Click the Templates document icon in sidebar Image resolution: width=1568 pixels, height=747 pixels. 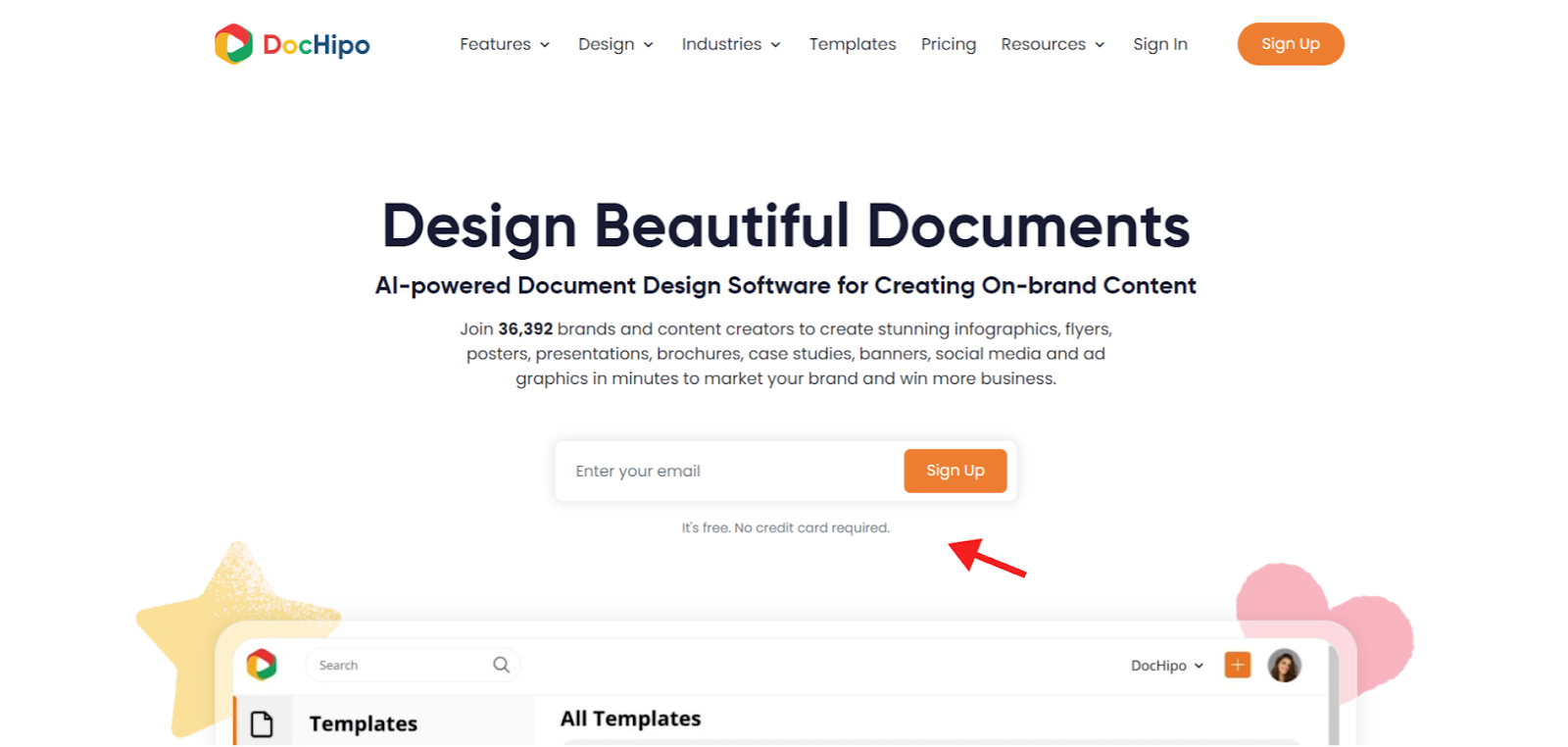pos(262,724)
